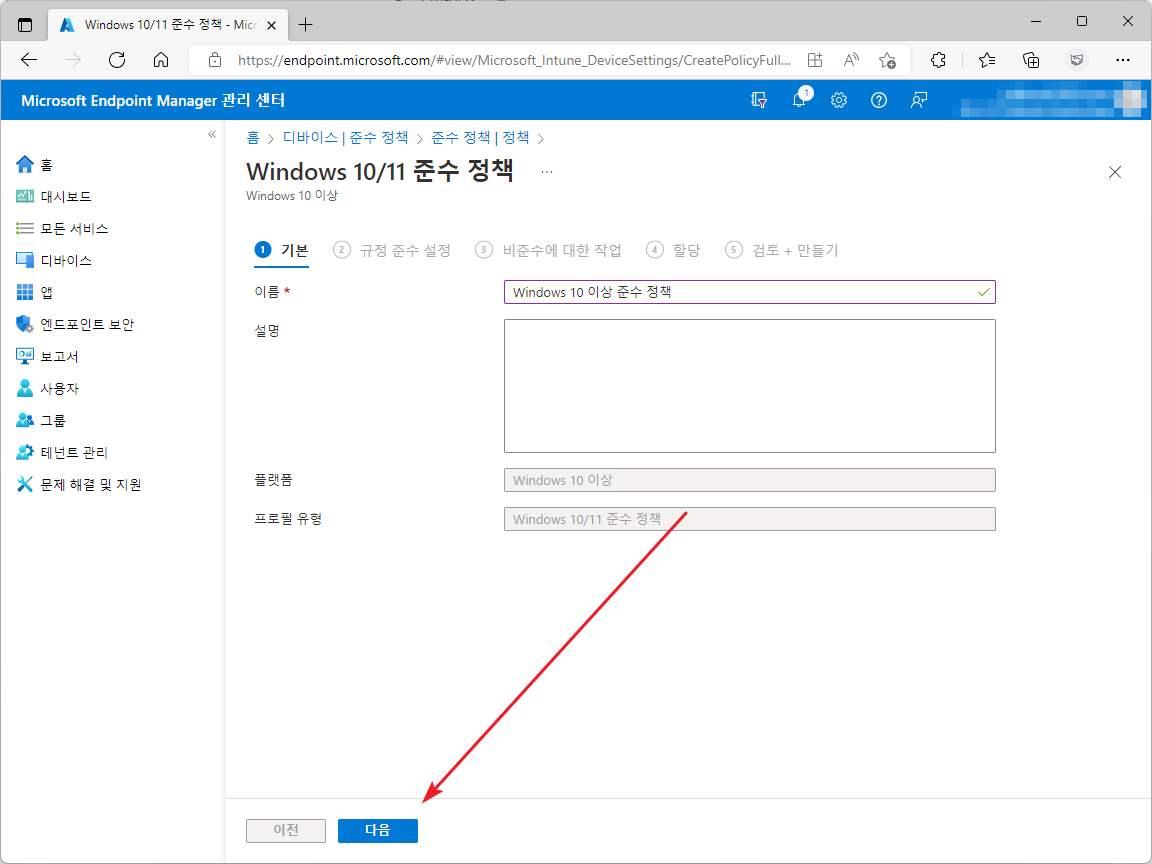The height and width of the screenshot is (864, 1152).
Task: Collapse the left sidebar with chevrons
Action: tap(212, 134)
